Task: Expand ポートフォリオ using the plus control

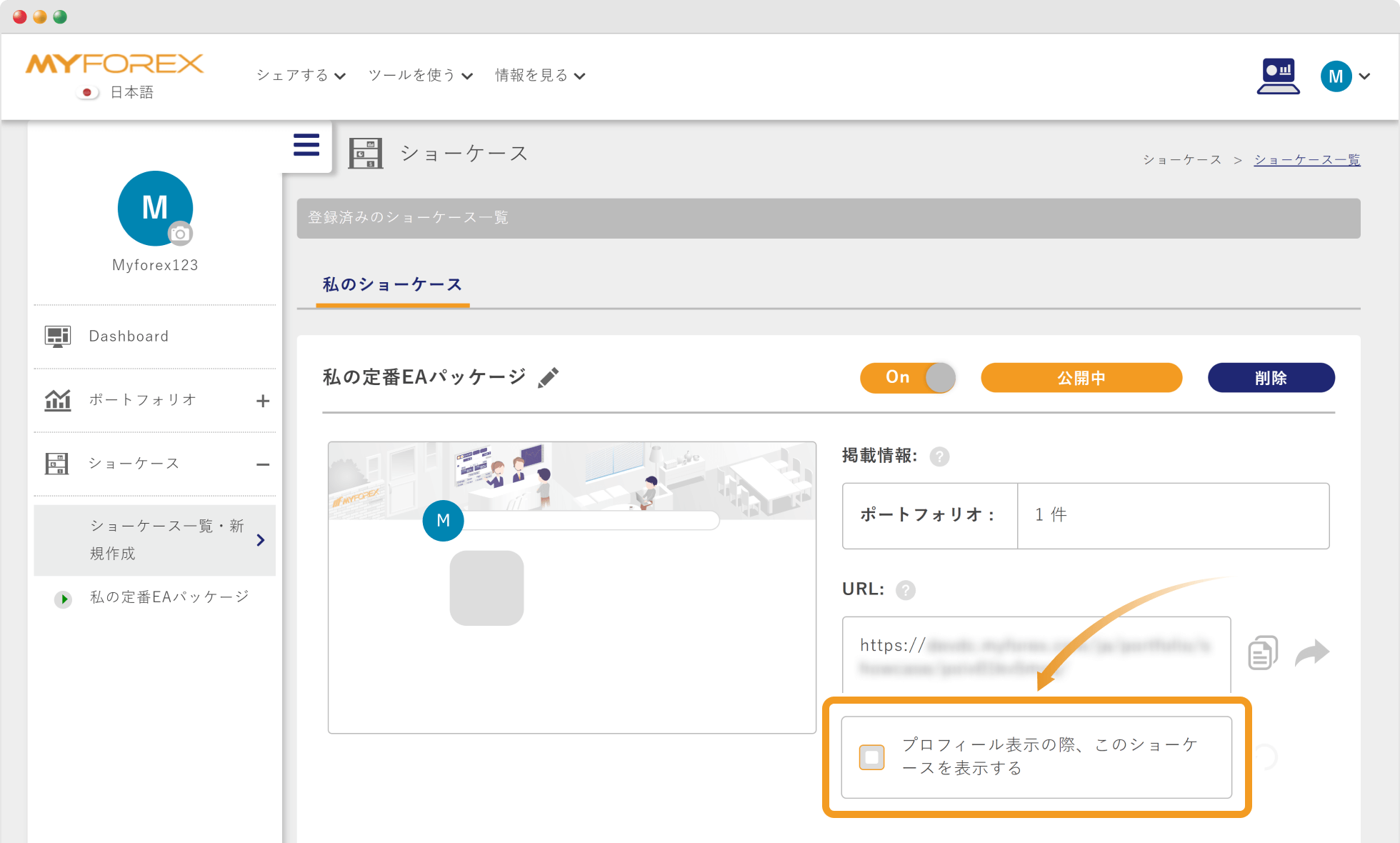Action: tap(264, 400)
